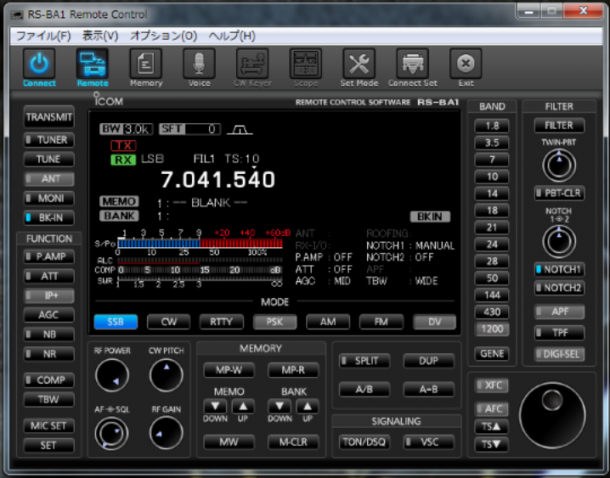610x478 pixels.
Task: Click the Exit toolbar icon
Action: pyautogui.click(x=466, y=63)
